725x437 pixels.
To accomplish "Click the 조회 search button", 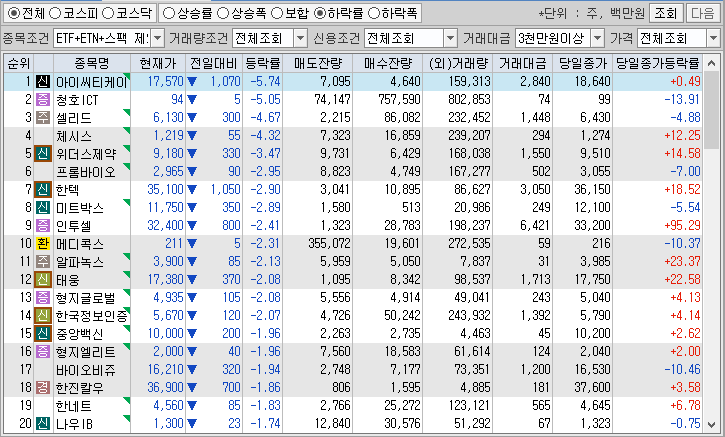I will coord(665,13).
